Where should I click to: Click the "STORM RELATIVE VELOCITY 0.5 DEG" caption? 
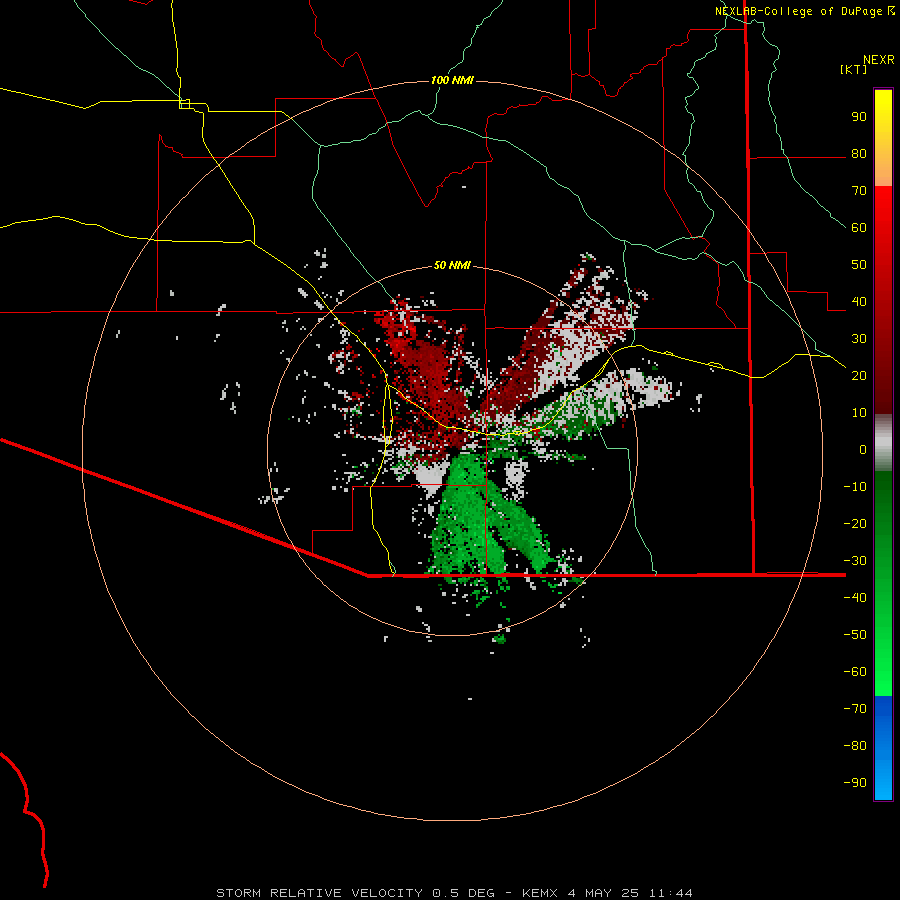(x=355, y=893)
